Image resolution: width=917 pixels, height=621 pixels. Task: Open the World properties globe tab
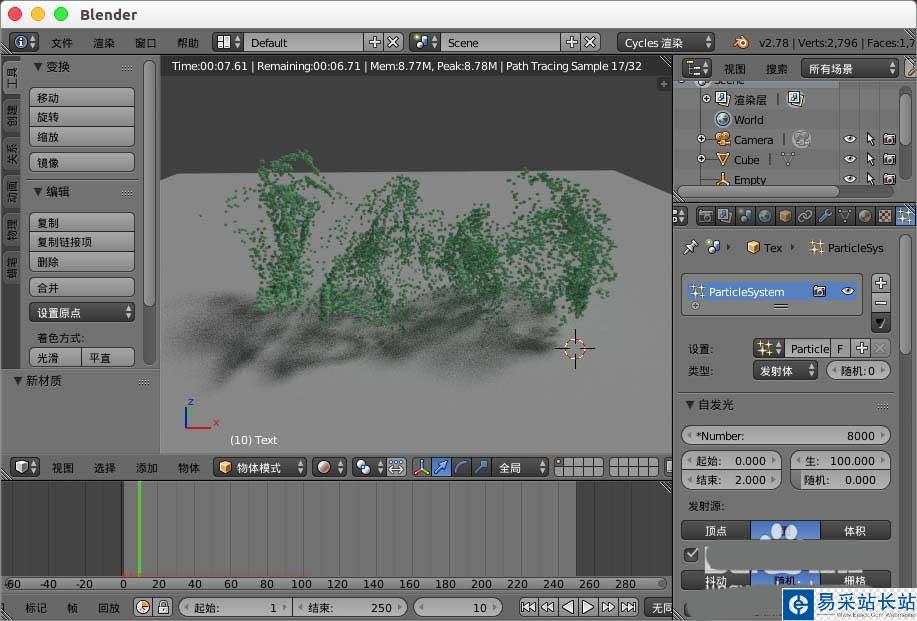pos(765,216)
